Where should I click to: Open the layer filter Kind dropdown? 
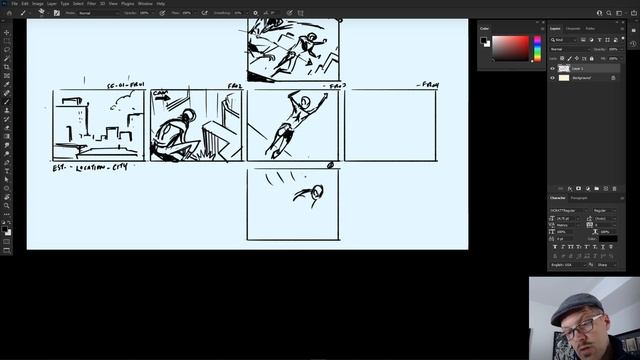point(563,40)
